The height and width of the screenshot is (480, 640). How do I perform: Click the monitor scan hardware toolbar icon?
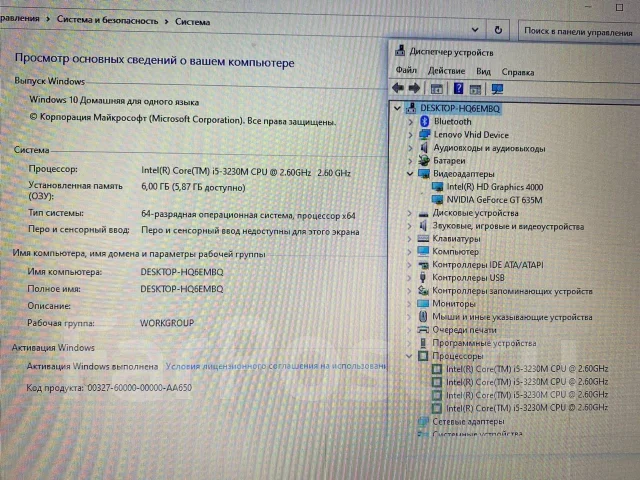click(x=497, y=89)
